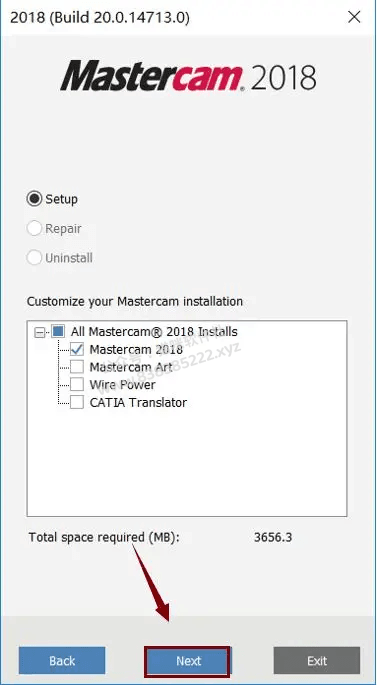
Task: Collapse the All Mastercam 2018 Installs tree
Action: 39,333
